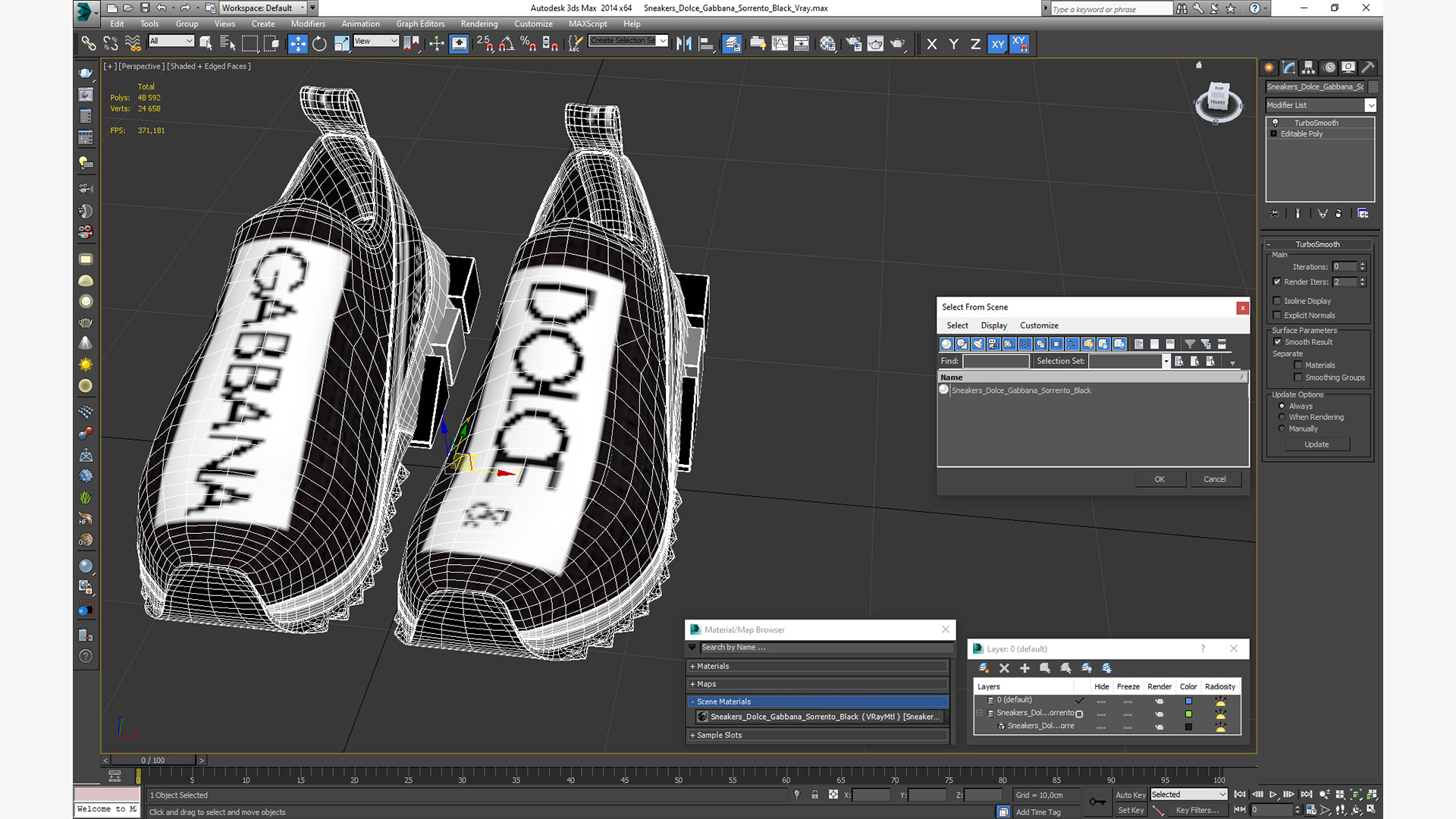Open the key filter Selected dropdown
Screen dimensions: 1456x819
coord(1188,795)
